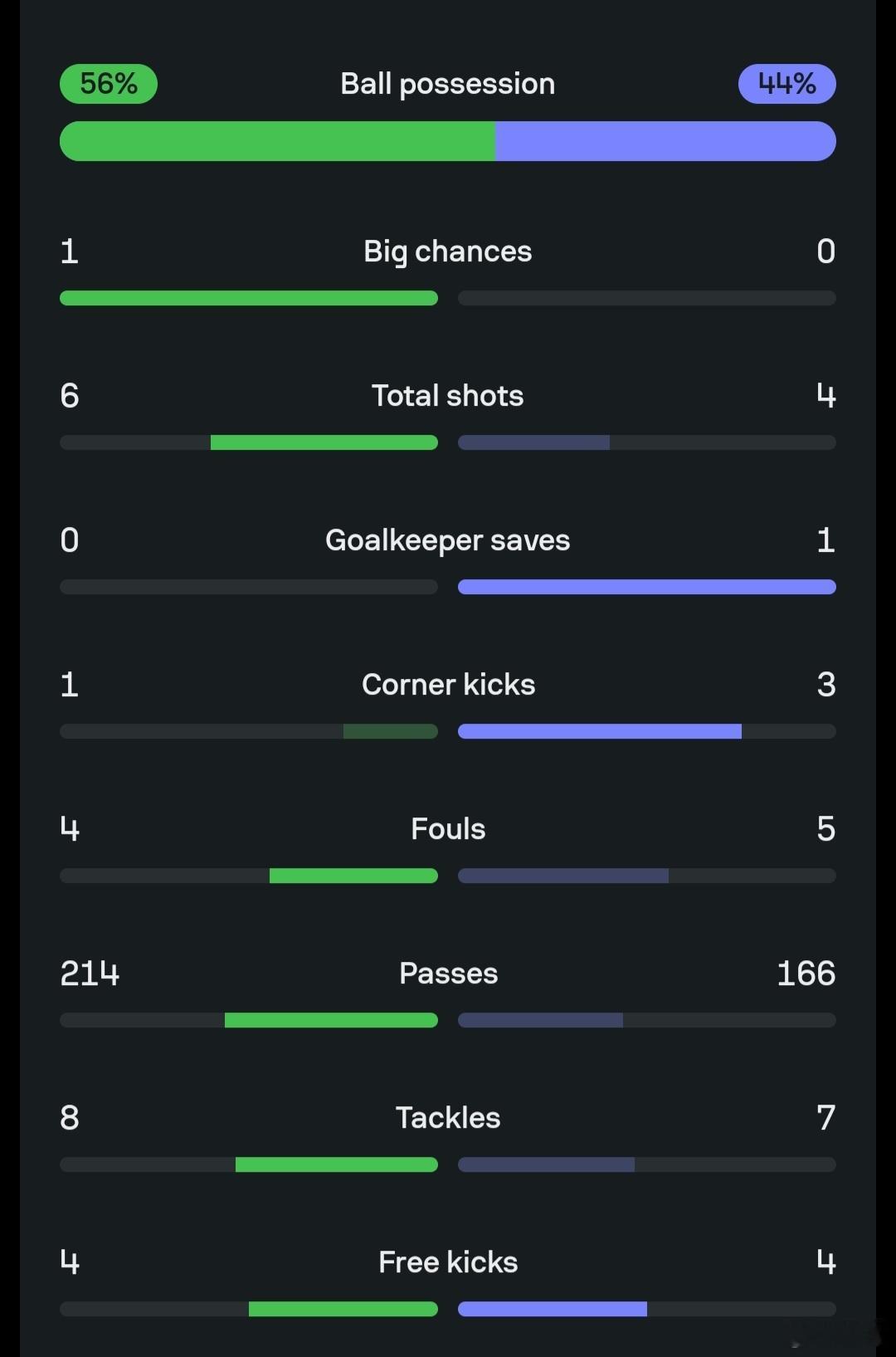896x1357 pixels.
Task: Select the Goalkeeper saves label
Action: pos(448,540)
